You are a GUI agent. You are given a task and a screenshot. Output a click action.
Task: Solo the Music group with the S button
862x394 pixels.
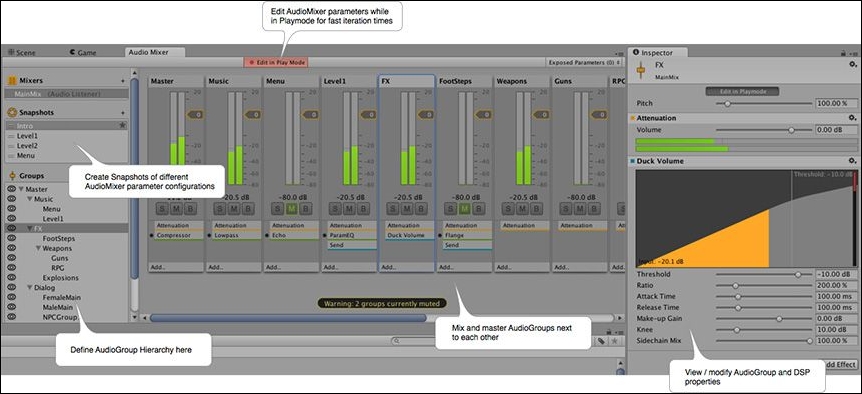[219, 208]
